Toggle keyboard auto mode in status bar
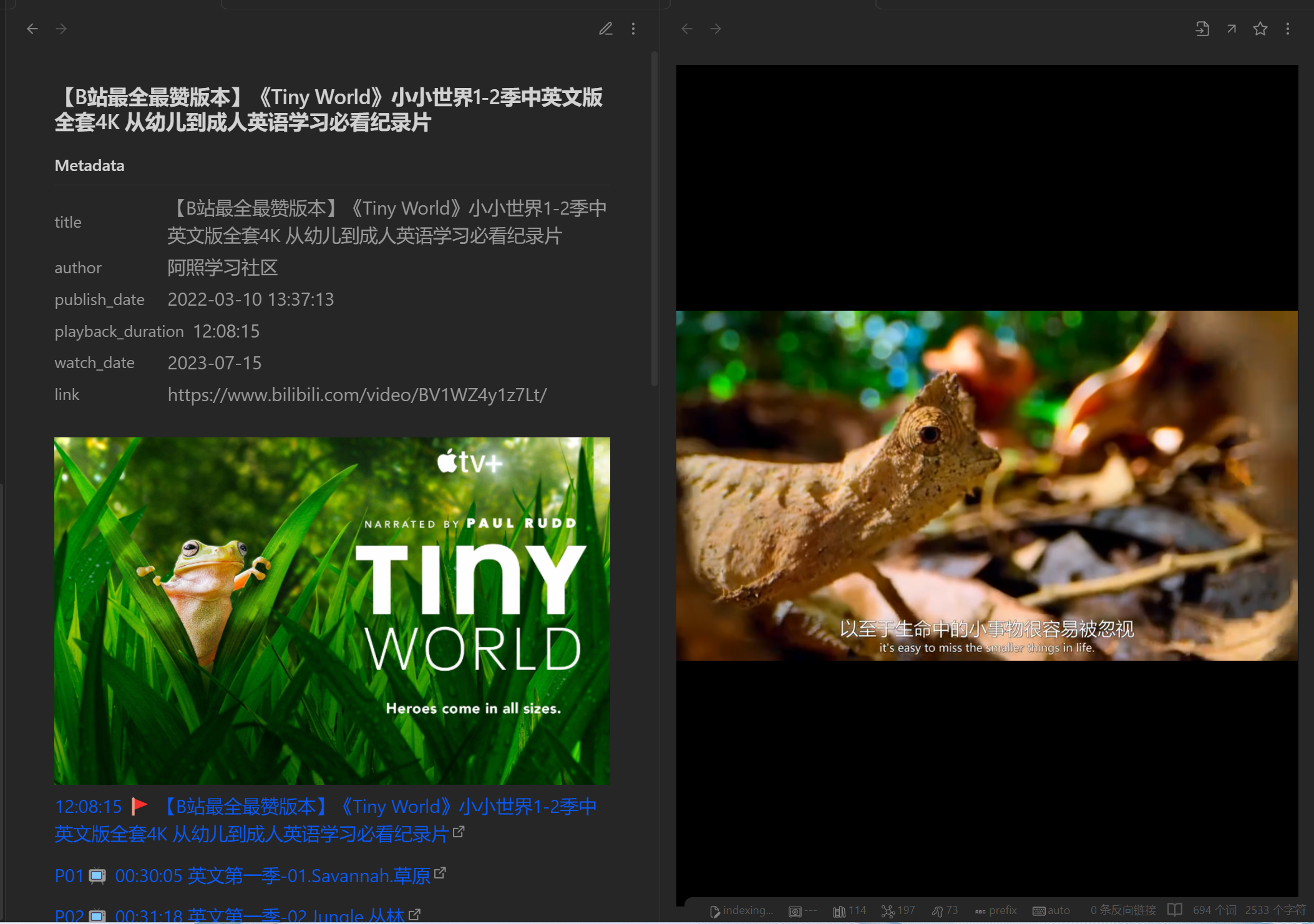 pos(1051,910)
